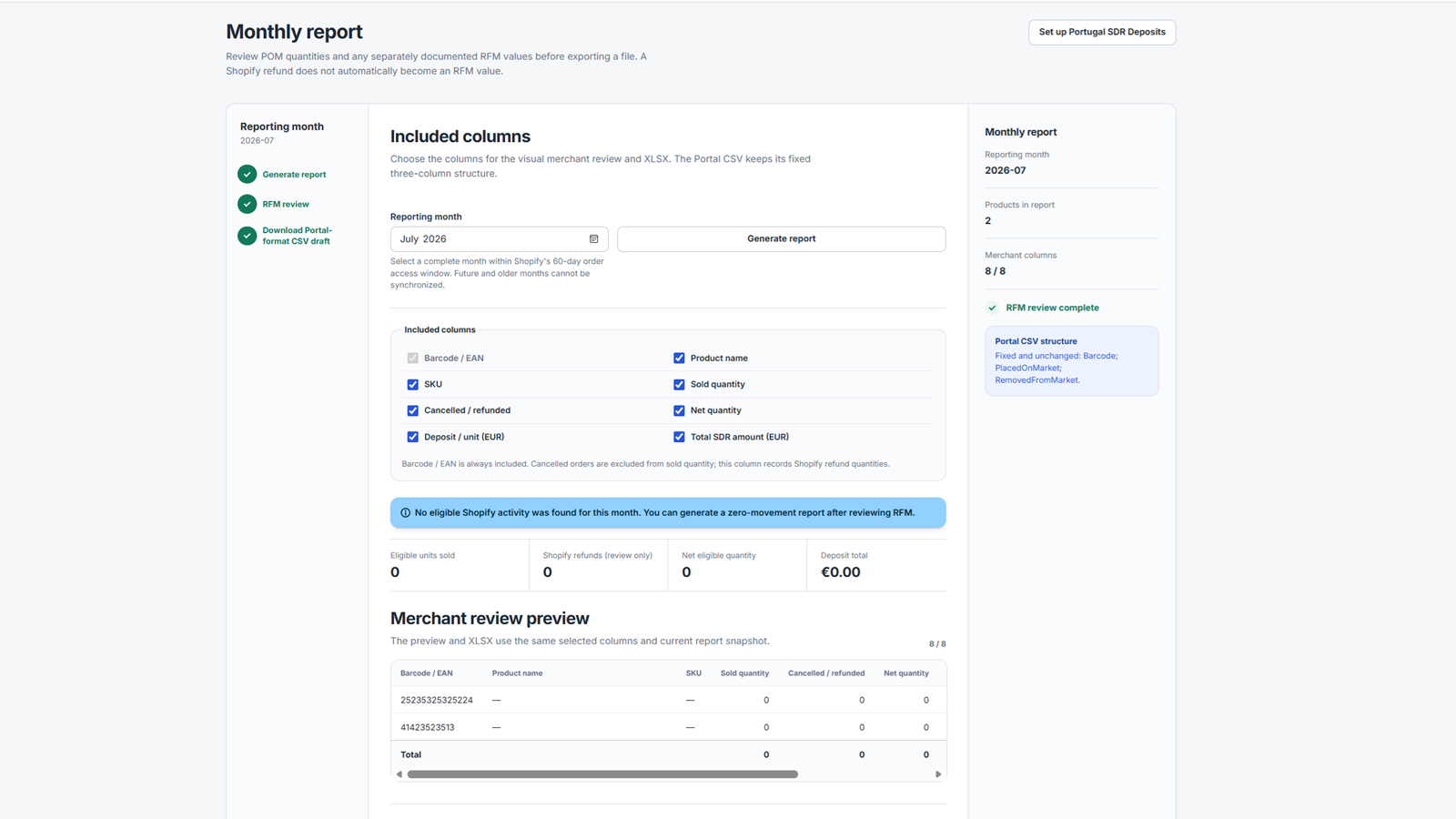Click the Monthly report page title
This screenshot has width=1456, height=819.
pyautogui.click(x=294, y=32)
